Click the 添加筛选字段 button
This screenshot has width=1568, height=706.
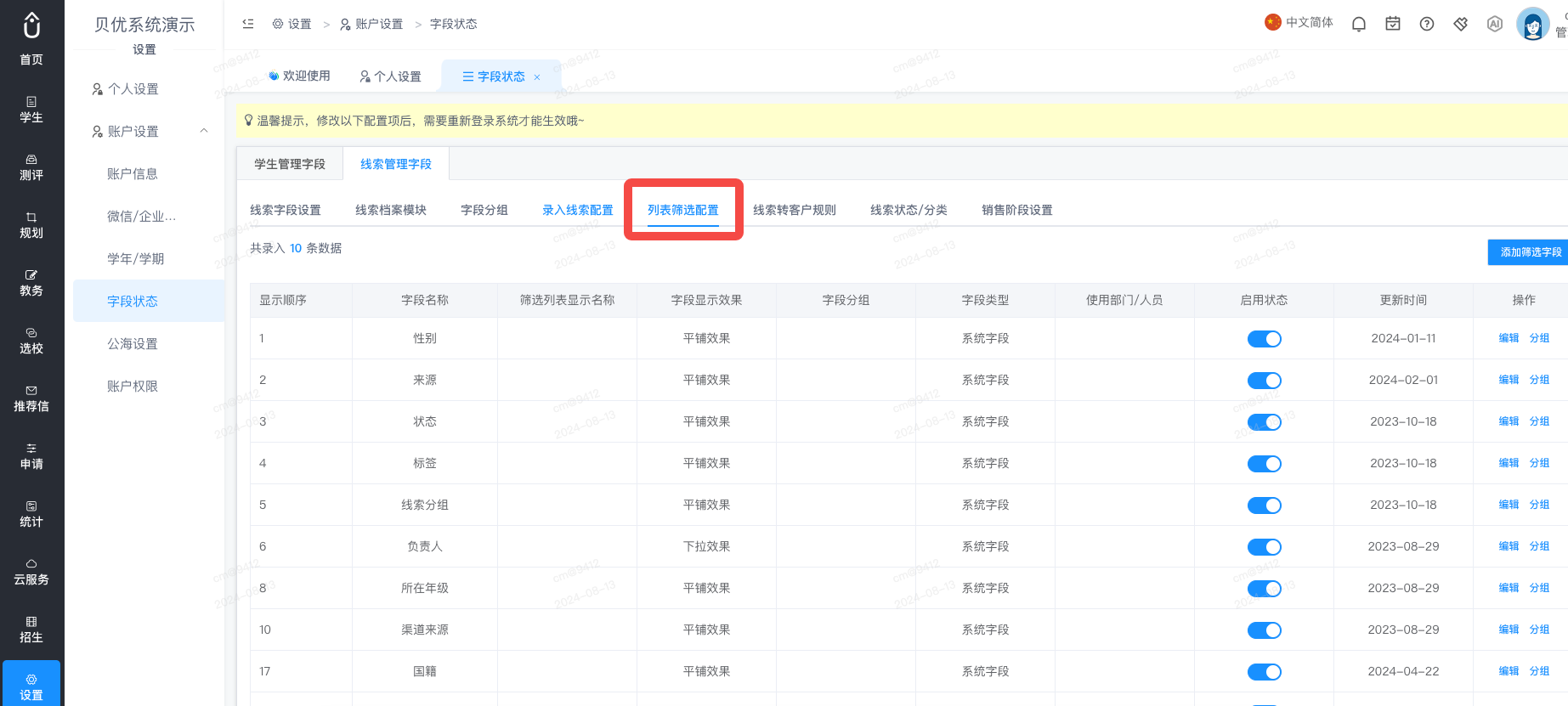(1529, 252)
